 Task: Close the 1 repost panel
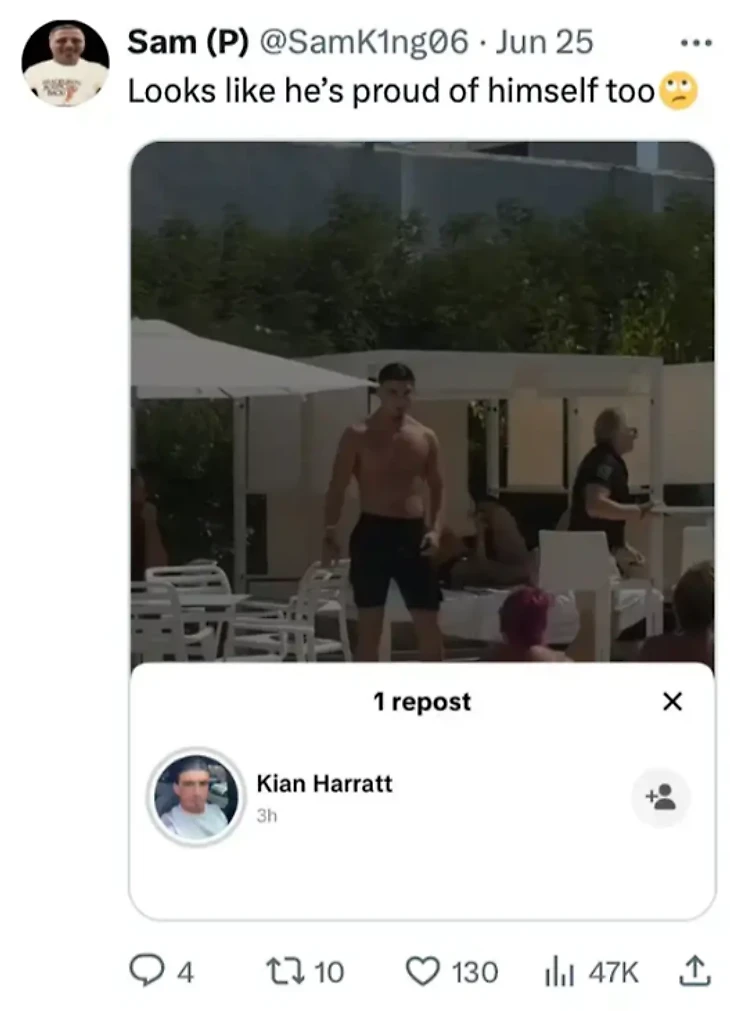[672, 701]
